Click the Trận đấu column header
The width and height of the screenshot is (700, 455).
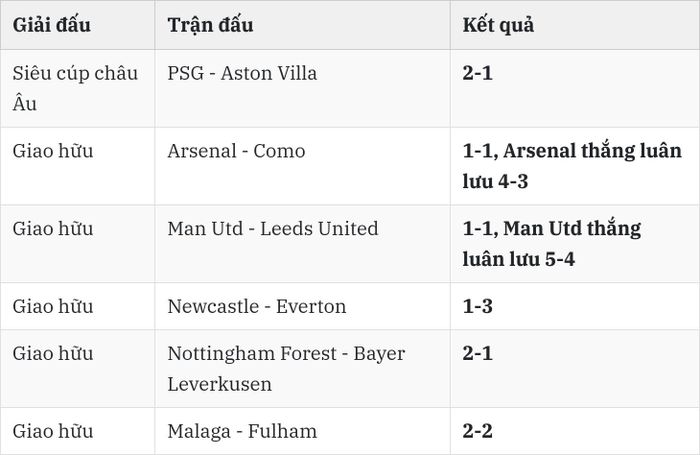(x=210, y=25)
